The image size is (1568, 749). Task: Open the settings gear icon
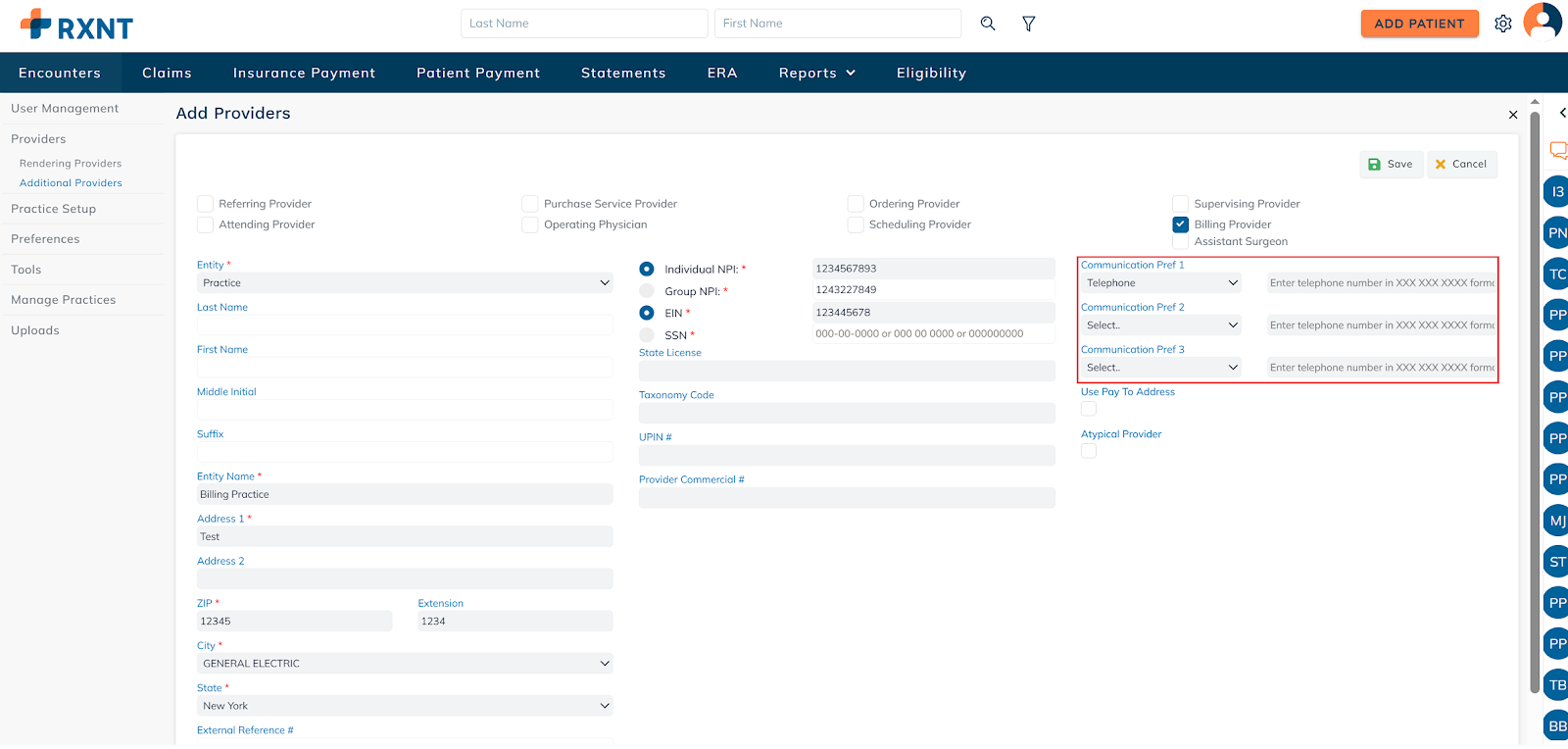pyautogui.click(x=1502, y=24)
